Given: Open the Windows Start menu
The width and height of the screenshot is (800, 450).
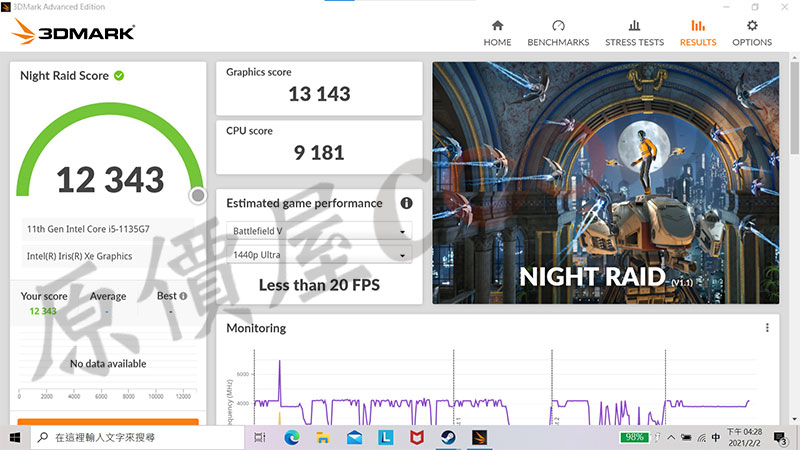Looking at the screenshot, I should (15, 438).
